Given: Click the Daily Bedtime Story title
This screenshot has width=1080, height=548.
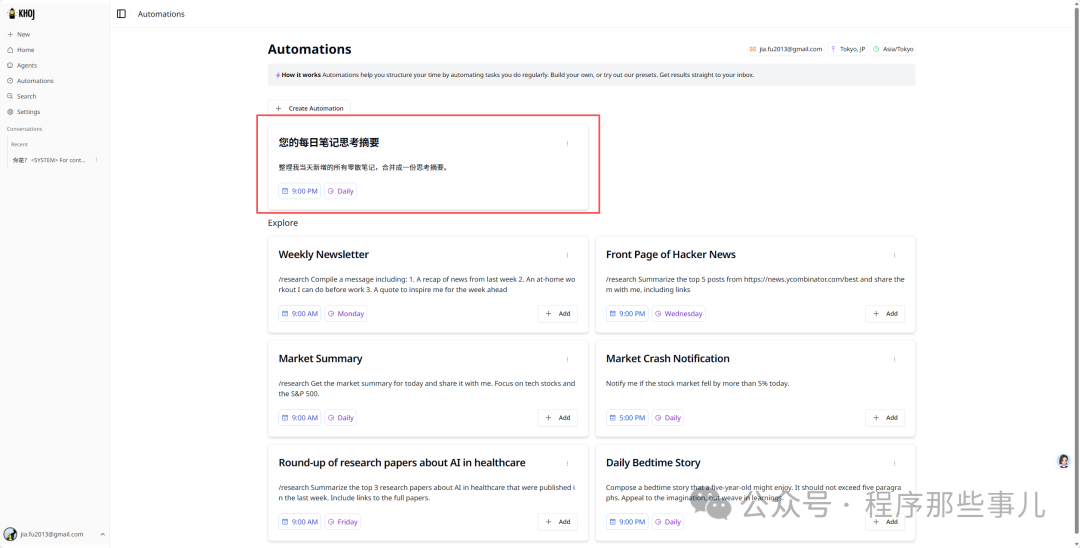Looking at the screenshot, I should pos(653,463).
